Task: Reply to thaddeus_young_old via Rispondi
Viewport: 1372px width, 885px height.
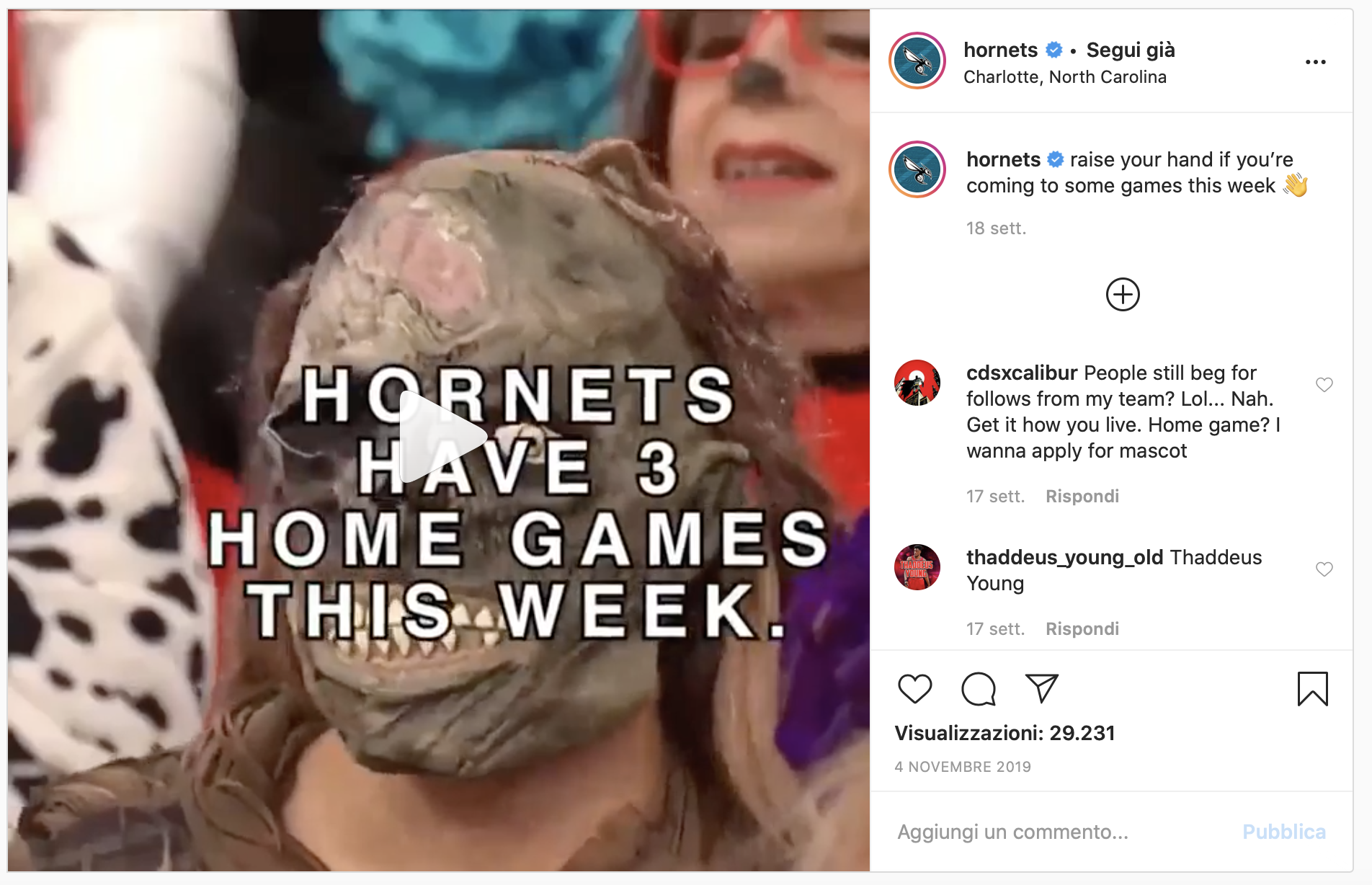Action: tap(1082, 628)
